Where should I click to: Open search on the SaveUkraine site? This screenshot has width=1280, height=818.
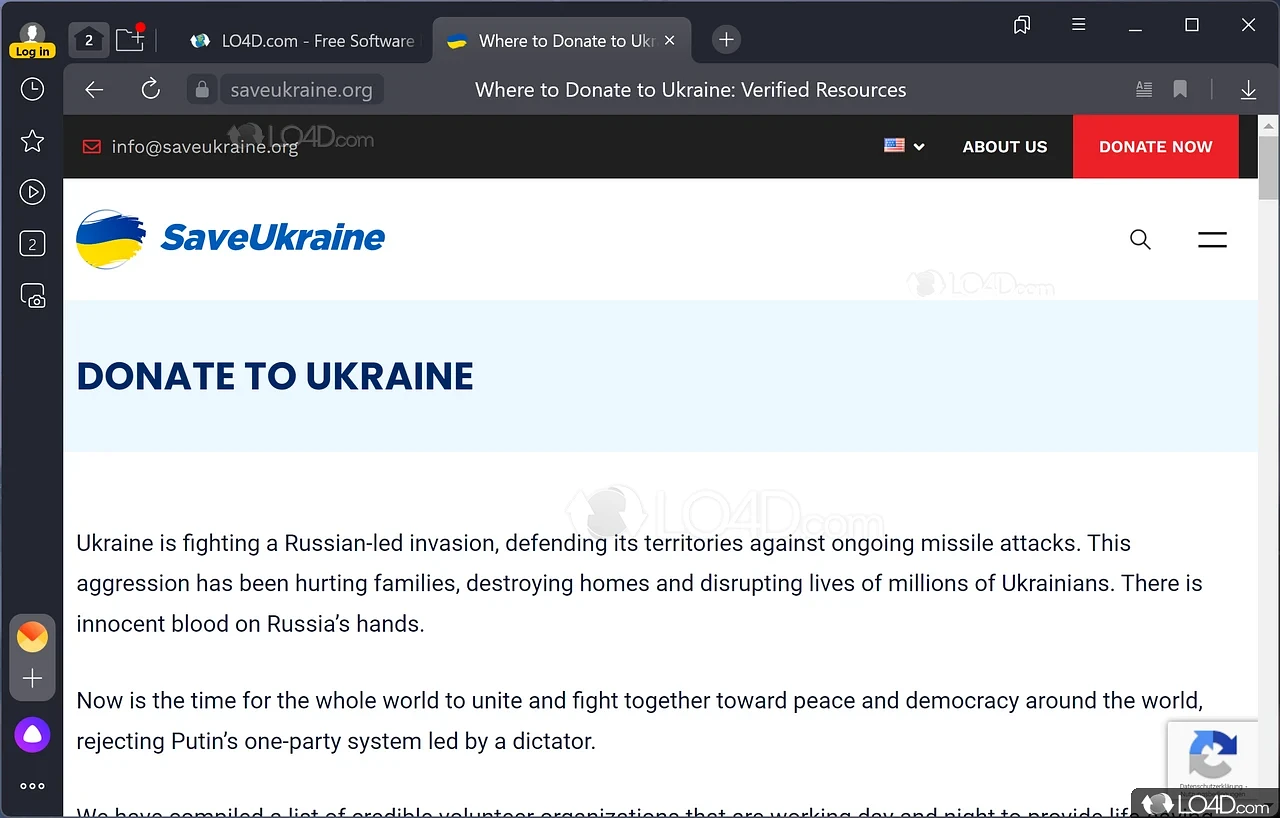pos(1140,239)
